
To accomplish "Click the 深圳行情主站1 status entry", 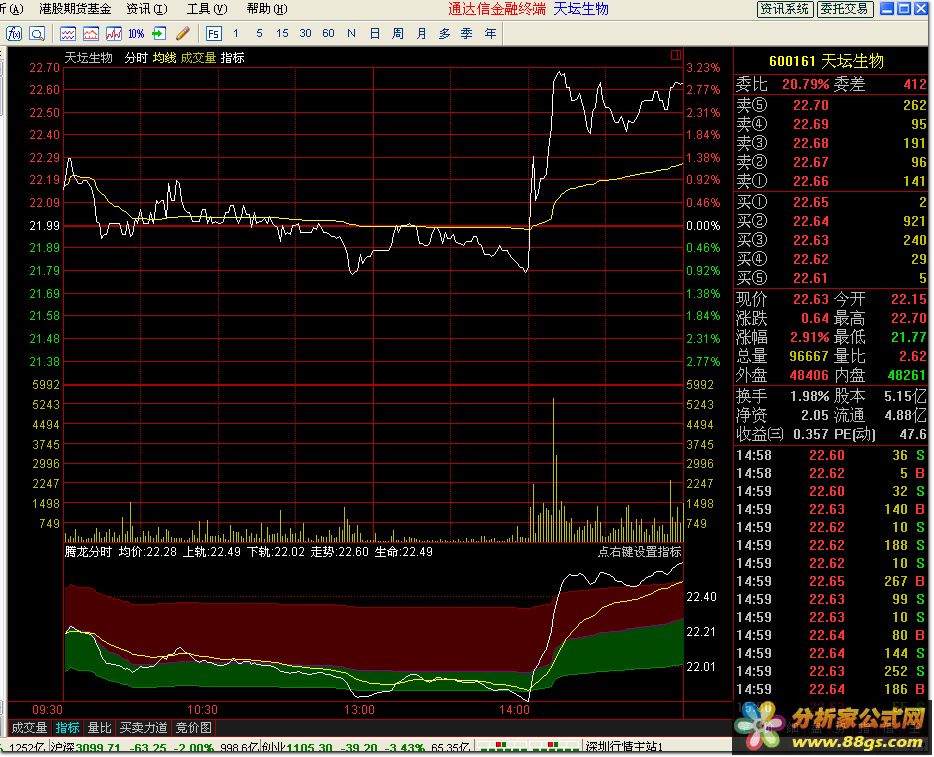I will click(624, 747).
